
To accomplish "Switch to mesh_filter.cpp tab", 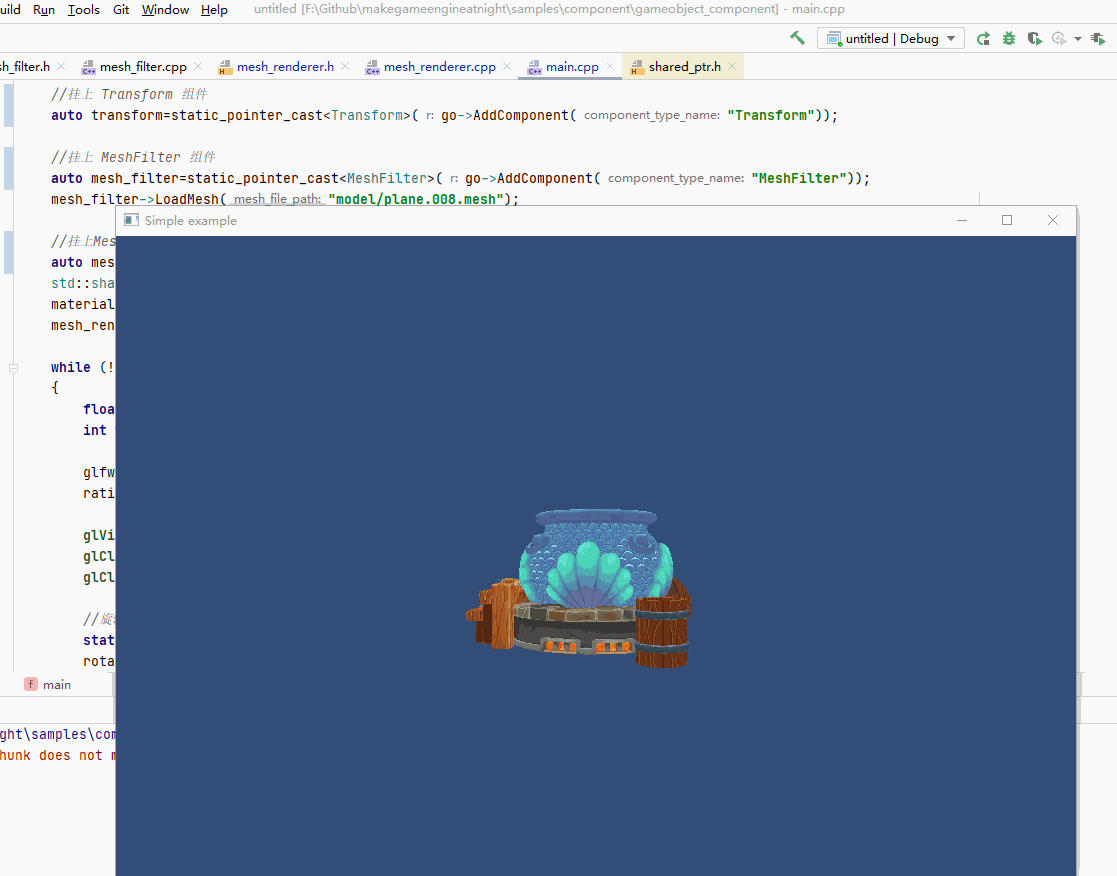I will (143, 67).
